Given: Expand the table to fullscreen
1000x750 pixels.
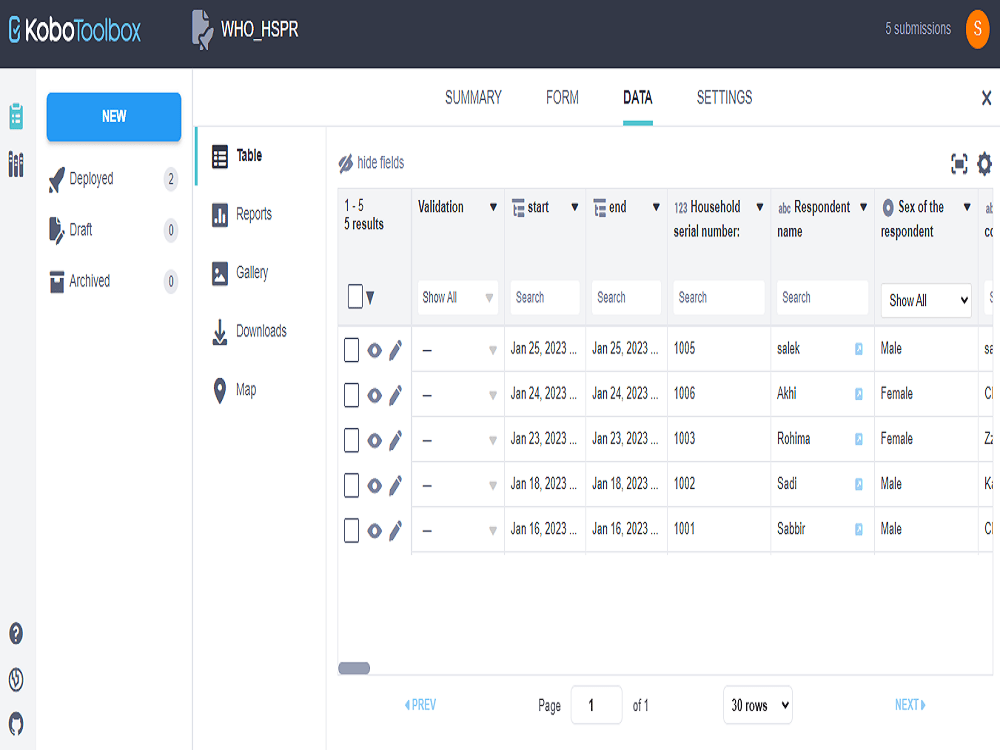Looking at the screenshot, I should coord(958,162).
